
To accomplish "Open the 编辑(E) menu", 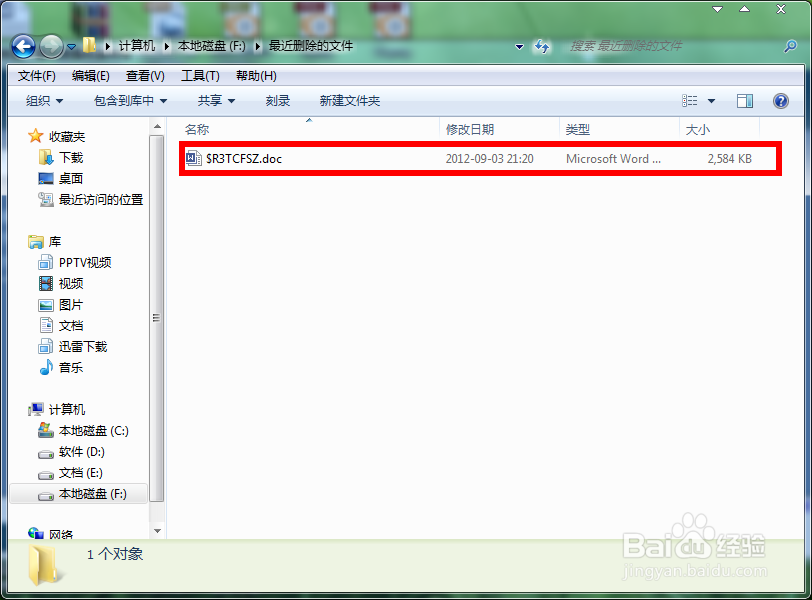I will (x=91, y=76).
